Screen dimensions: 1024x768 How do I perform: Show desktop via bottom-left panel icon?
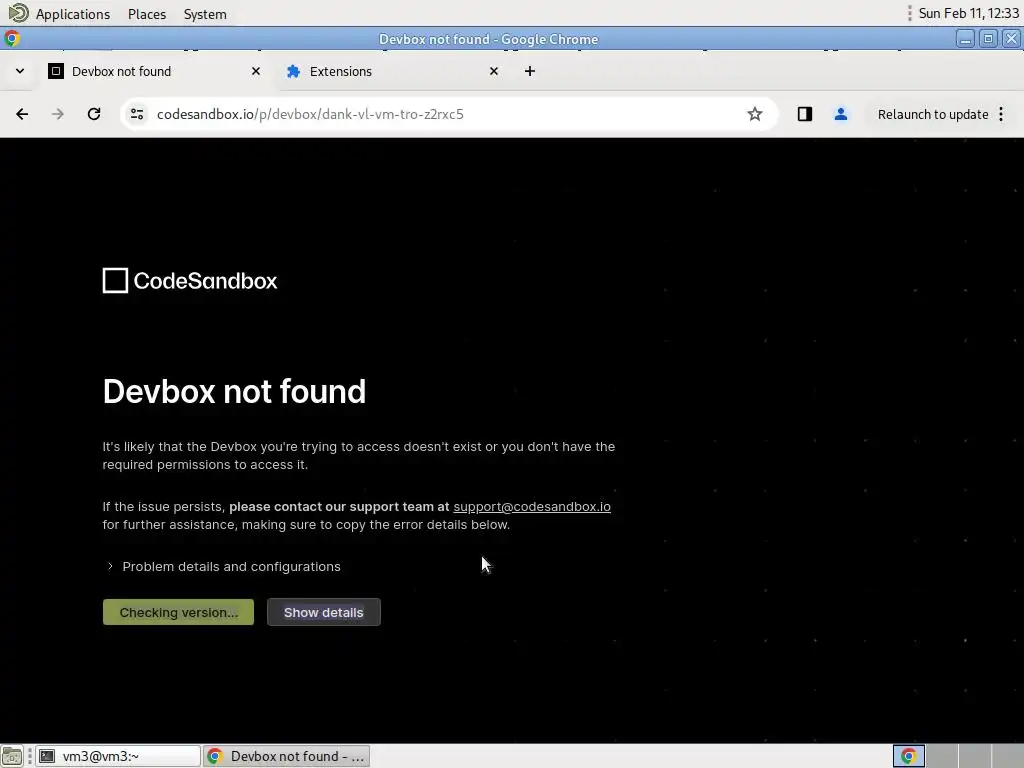coord(12,756)
